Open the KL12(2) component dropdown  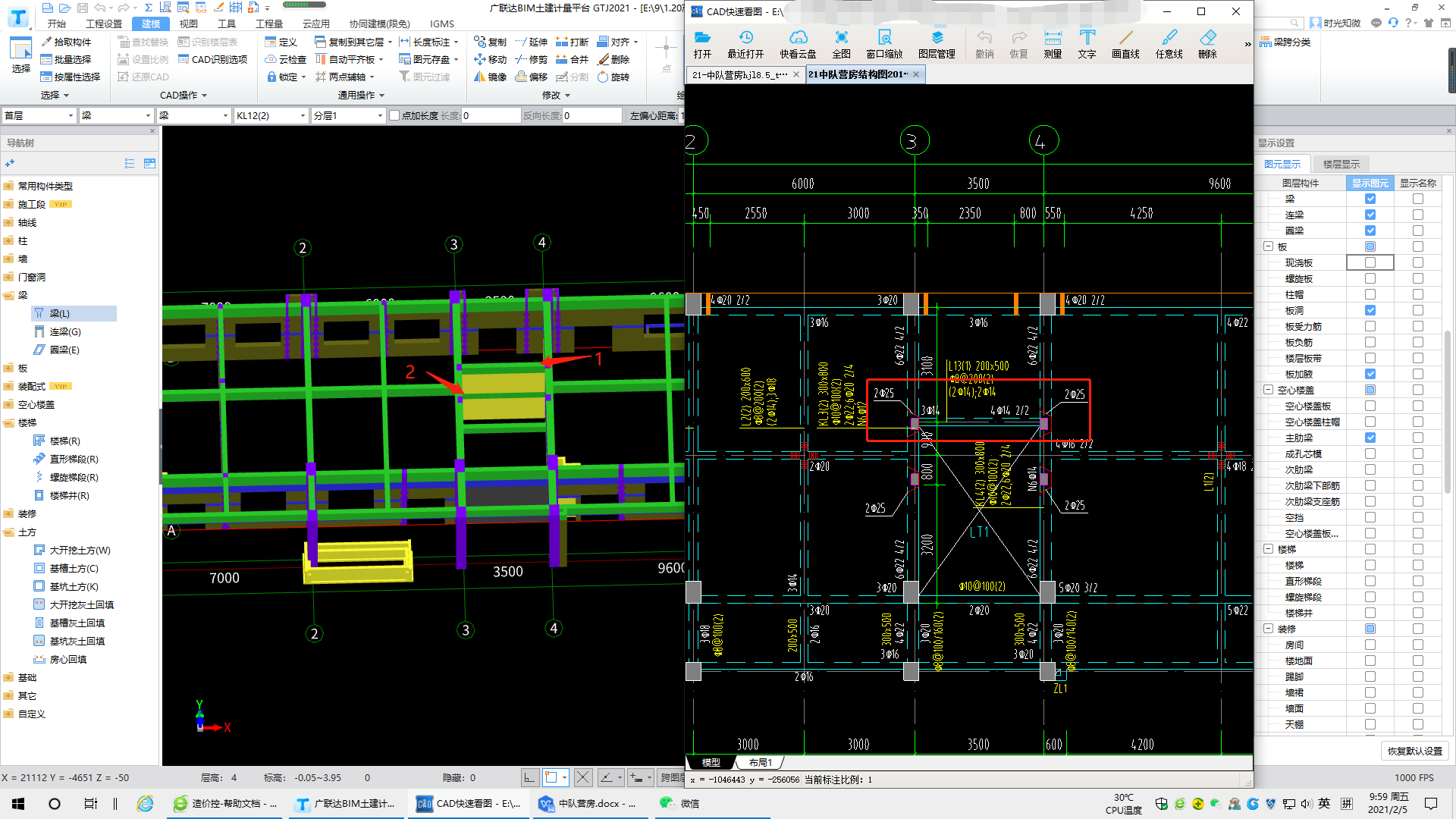coord(271,115)
